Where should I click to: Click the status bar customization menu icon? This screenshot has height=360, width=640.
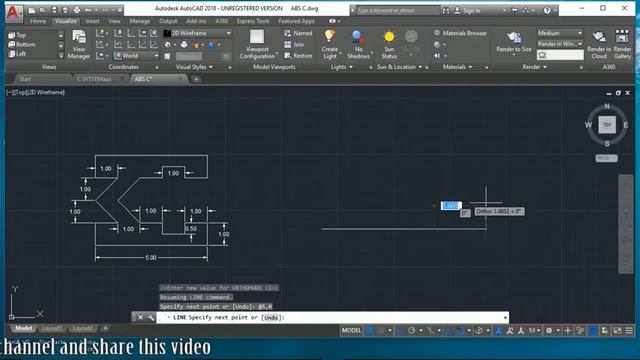pyautogui.click(x=629, y=330)
